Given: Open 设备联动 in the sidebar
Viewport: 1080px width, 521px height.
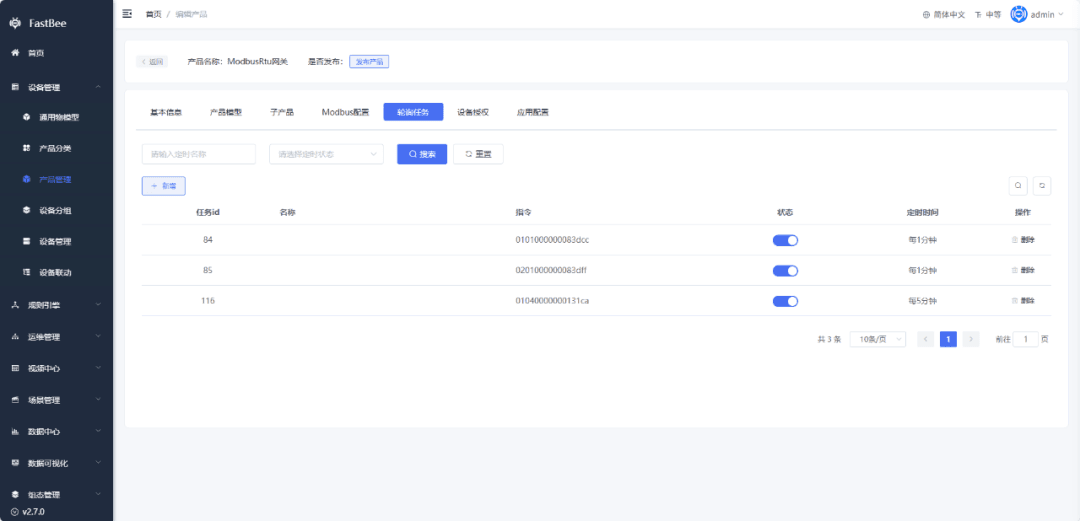Looking at the screenshot, I should coord(55,272).
